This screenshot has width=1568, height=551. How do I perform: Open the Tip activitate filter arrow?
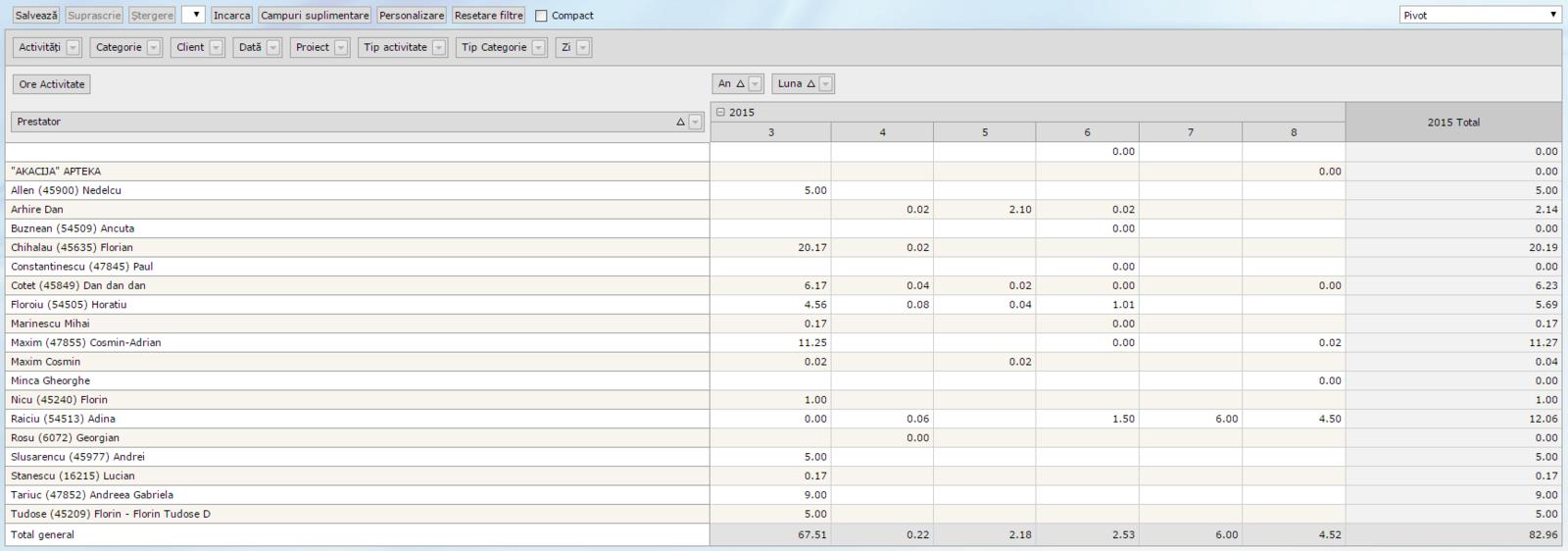coord(439,48)
